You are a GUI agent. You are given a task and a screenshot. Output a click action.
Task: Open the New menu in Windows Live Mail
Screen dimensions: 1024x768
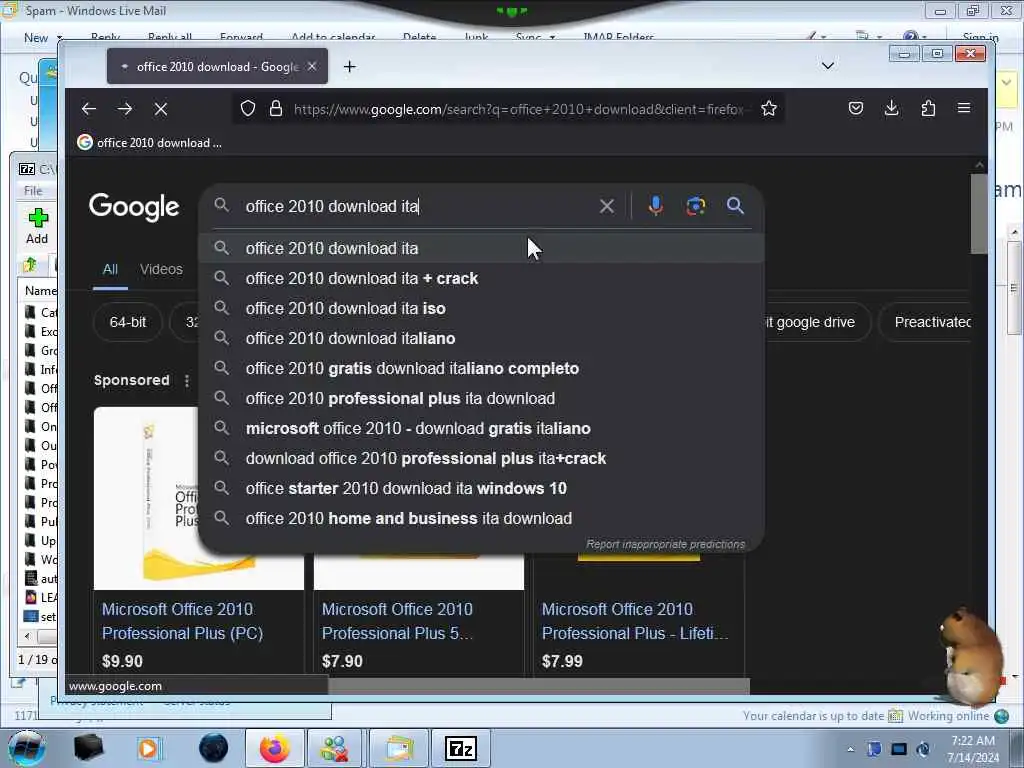tap(43, 38)
